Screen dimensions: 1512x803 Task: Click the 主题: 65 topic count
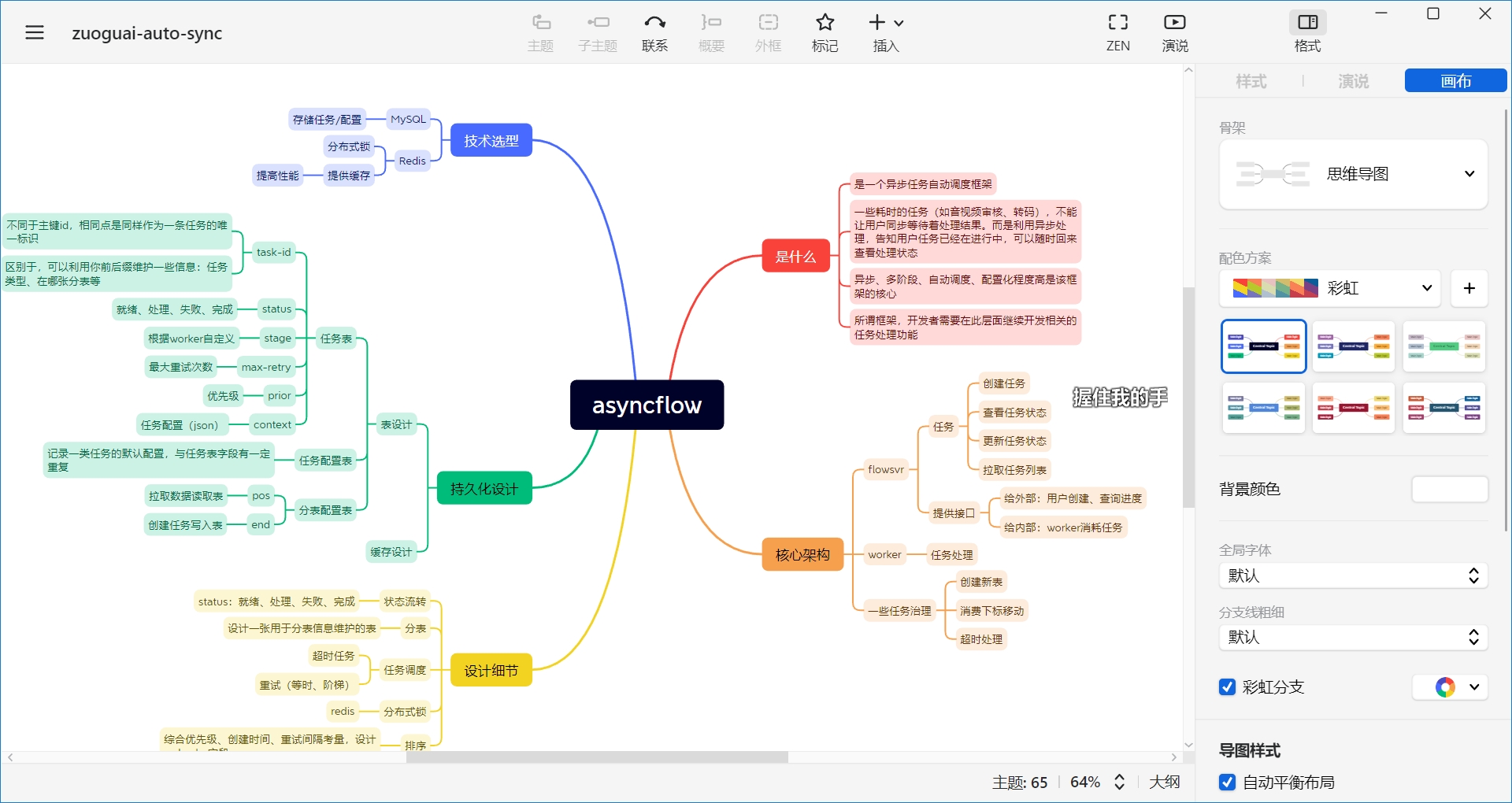(x=1019, y=783)
